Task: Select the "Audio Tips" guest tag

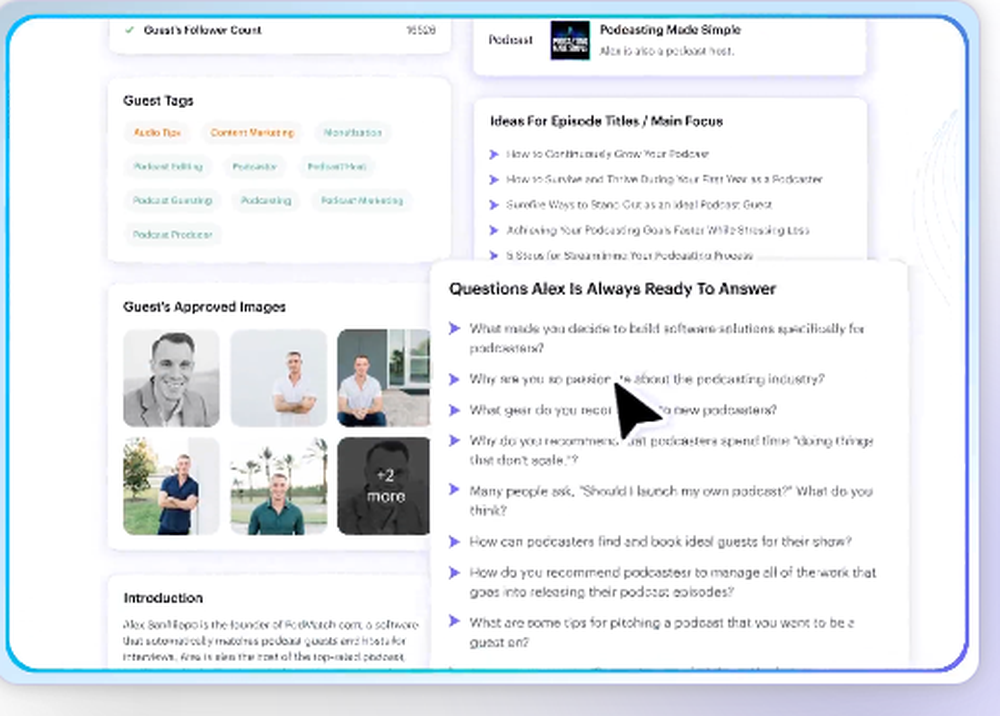Action: point(156,132)
